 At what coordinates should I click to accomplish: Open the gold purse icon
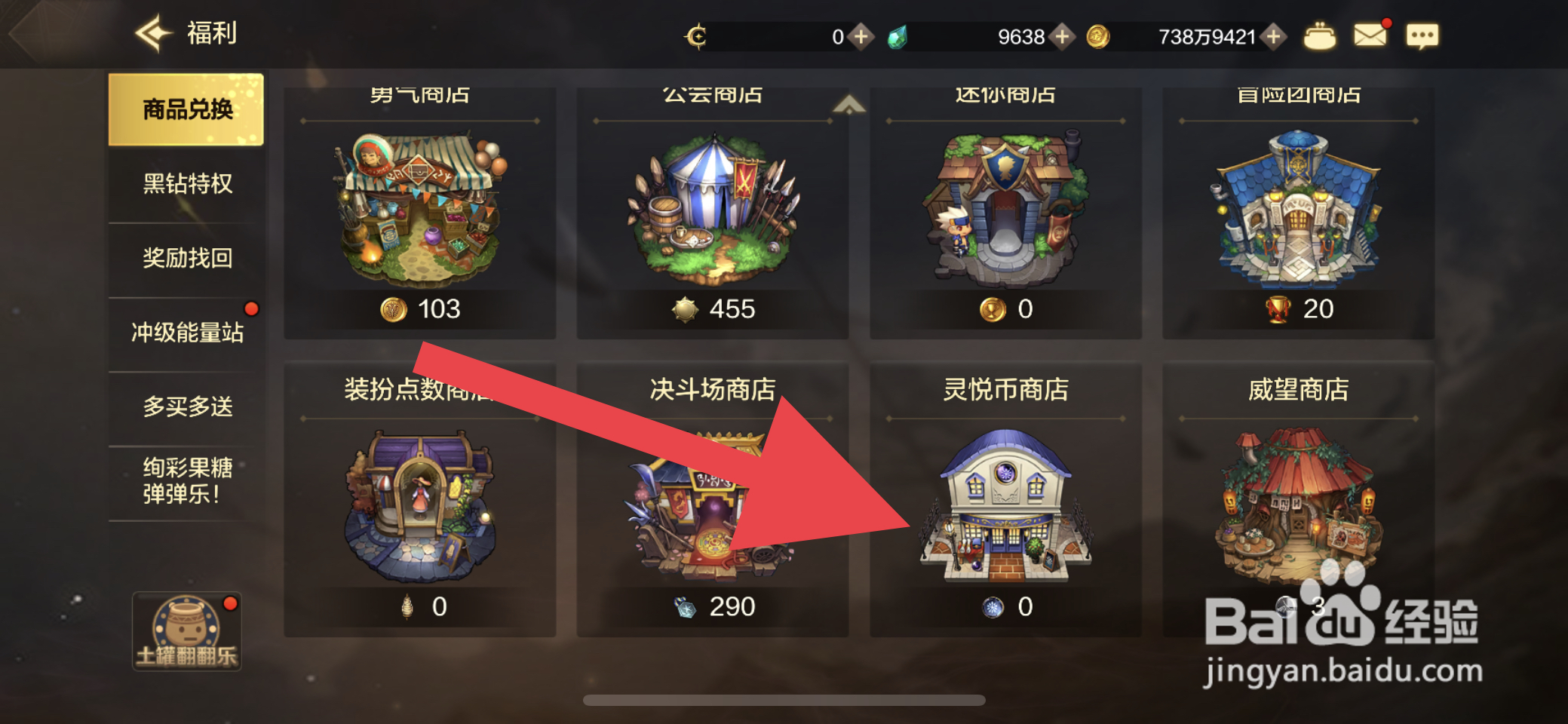pyautogui.click(x=1320, y=36)
